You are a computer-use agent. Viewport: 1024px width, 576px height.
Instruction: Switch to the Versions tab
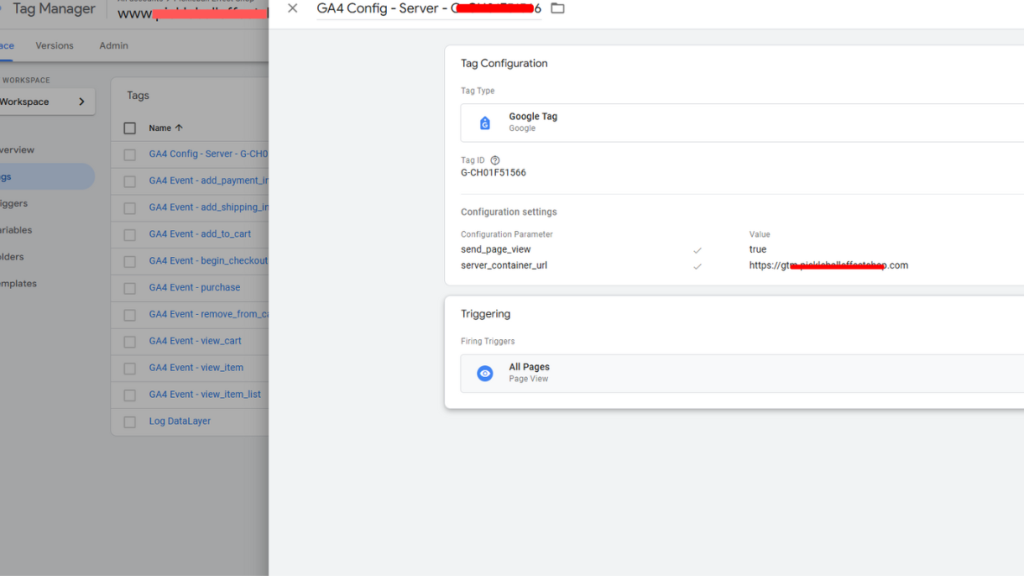(54, 46)
